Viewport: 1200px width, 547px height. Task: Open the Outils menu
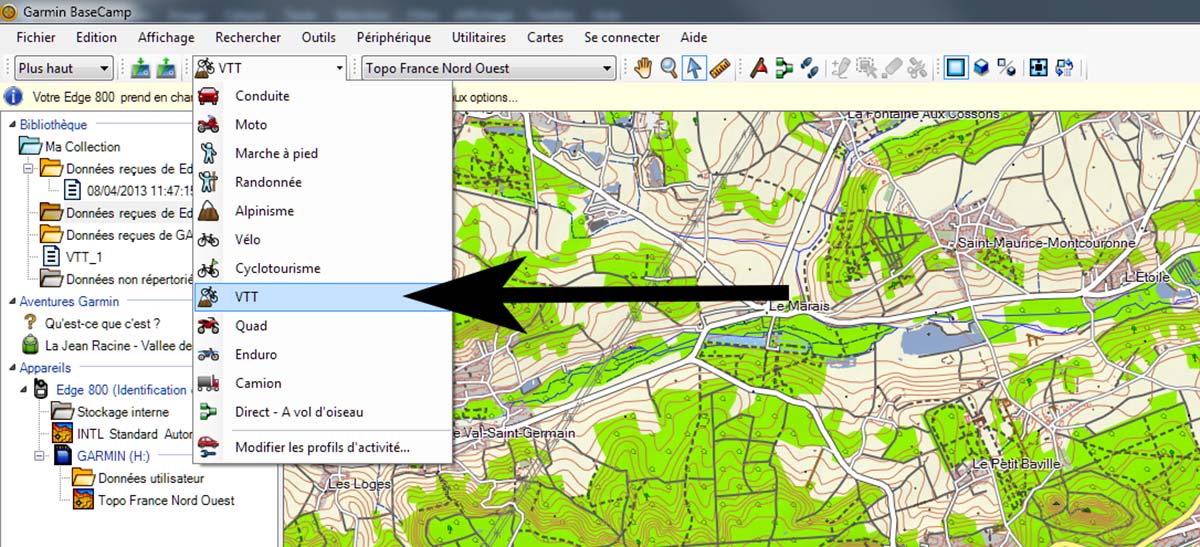[x=319, y=37]
